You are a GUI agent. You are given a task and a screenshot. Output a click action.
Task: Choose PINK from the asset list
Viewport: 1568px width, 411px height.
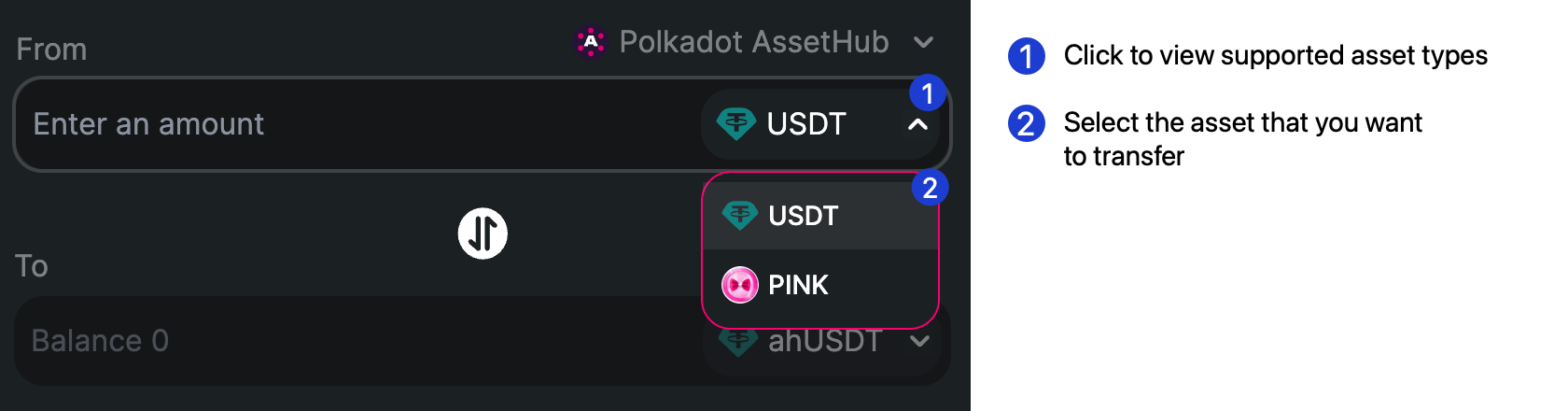coord(798,285)
